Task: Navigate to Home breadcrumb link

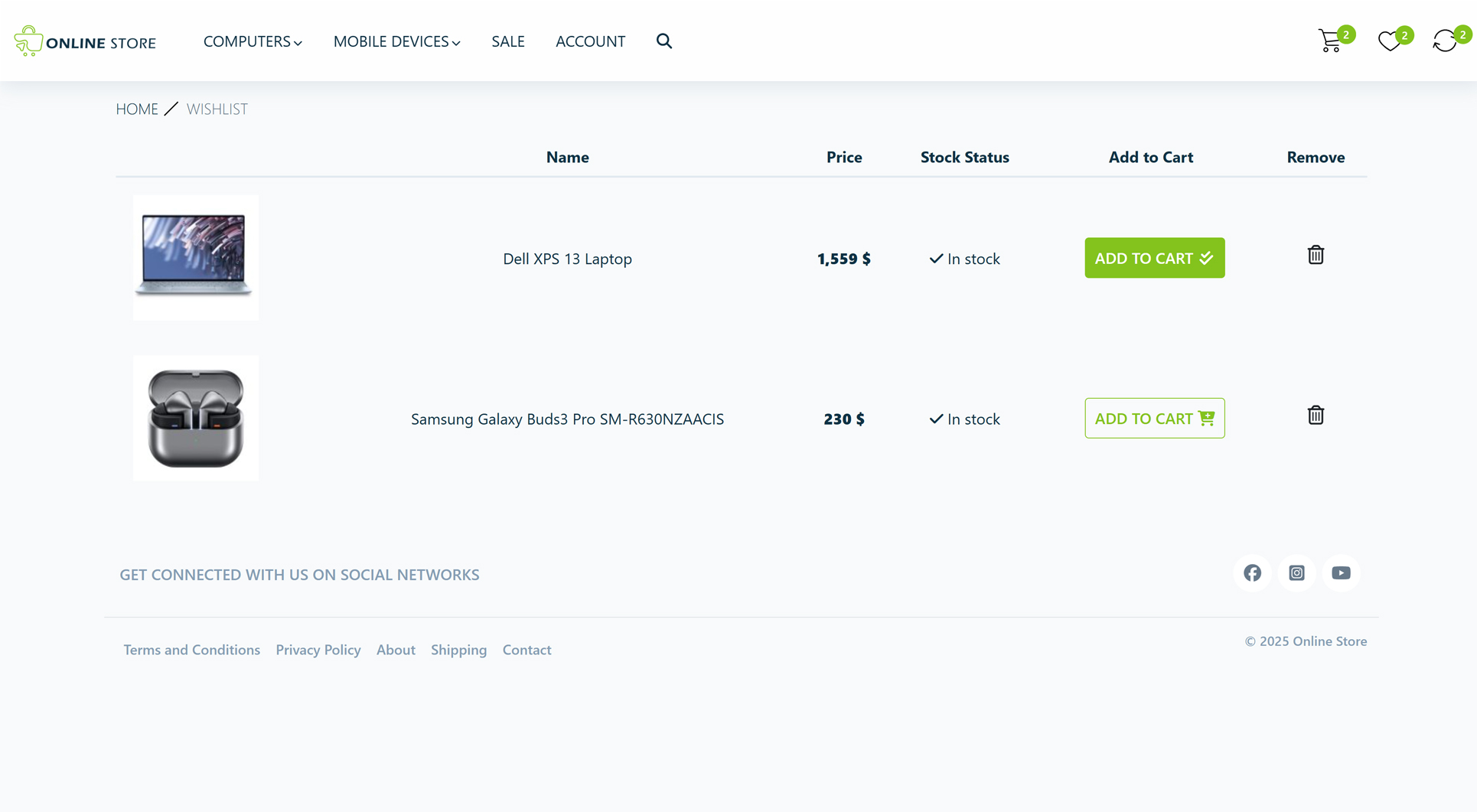Action: coord(137,109)
